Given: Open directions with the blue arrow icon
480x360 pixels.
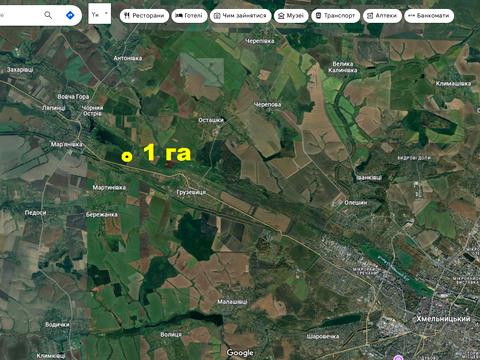Looking at the screenshot, I should click(70, 15).
